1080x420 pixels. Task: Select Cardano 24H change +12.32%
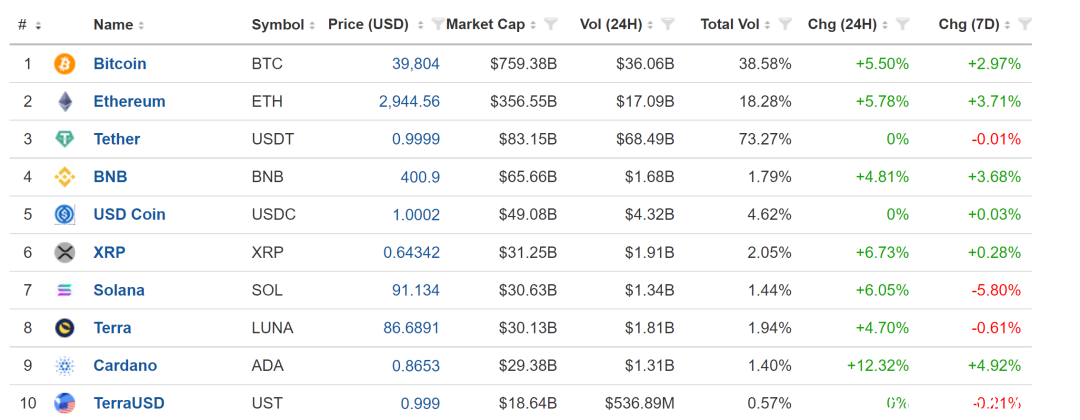coord(878,366)
